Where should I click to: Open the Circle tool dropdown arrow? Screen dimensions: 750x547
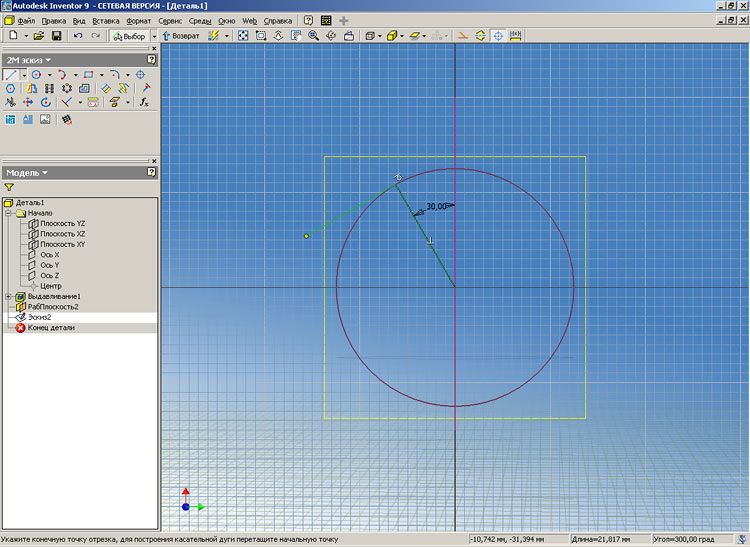click(x=49, y=75)
